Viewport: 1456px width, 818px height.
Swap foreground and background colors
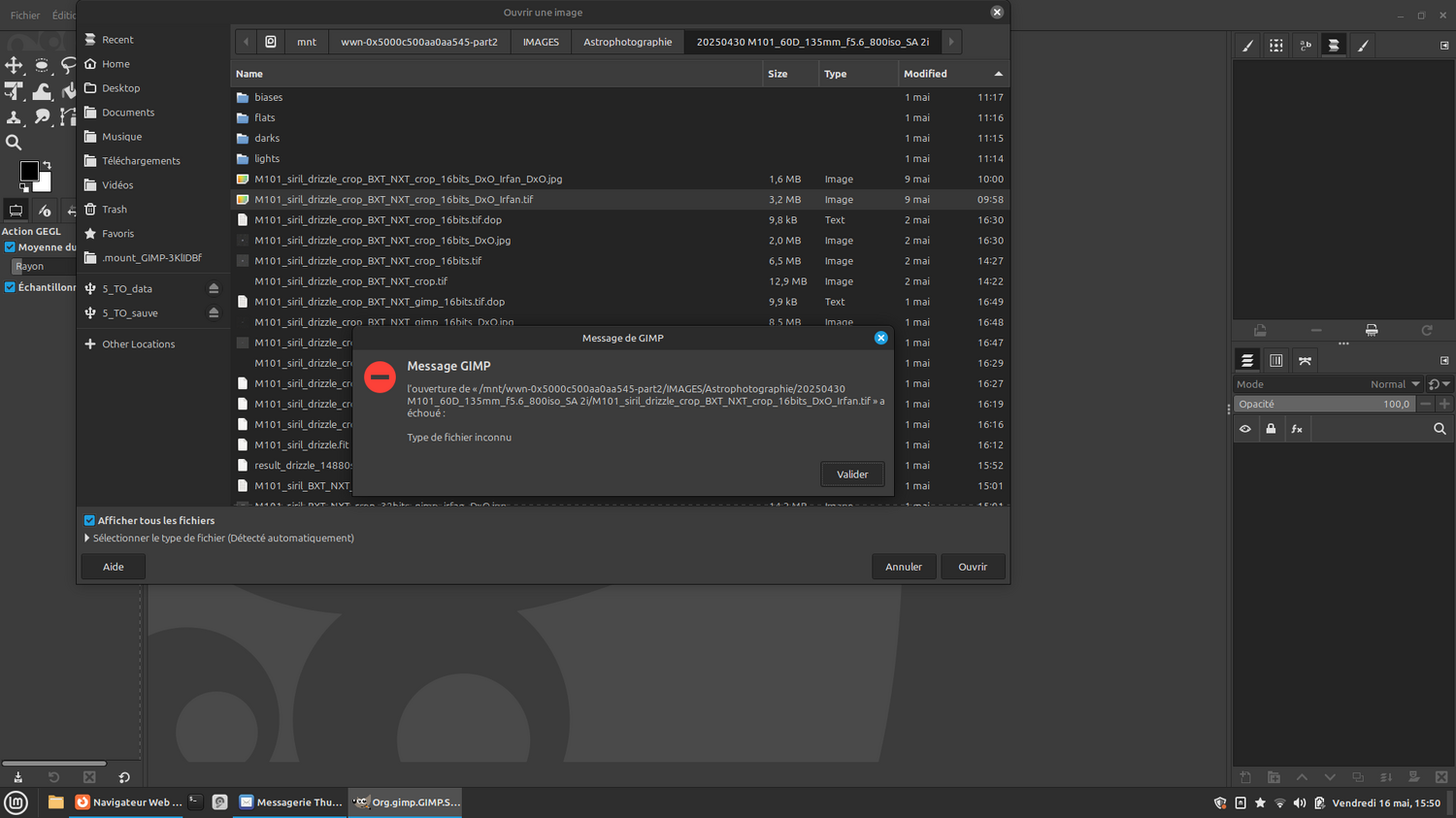46,165
